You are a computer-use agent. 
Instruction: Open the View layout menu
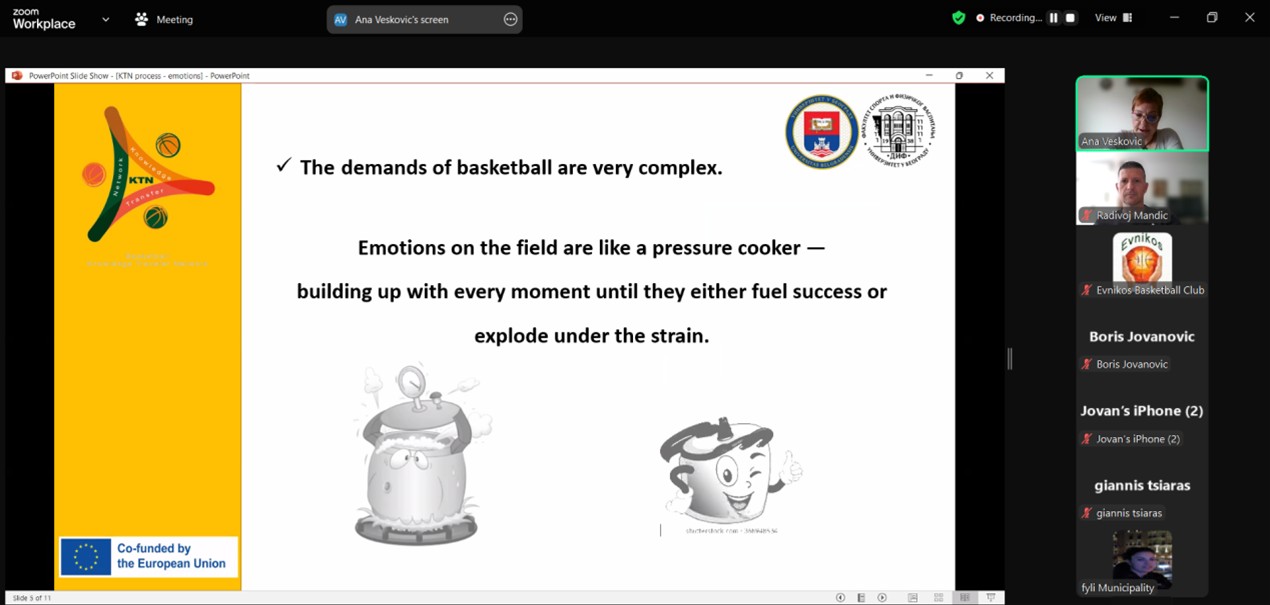pos(1113,18)
